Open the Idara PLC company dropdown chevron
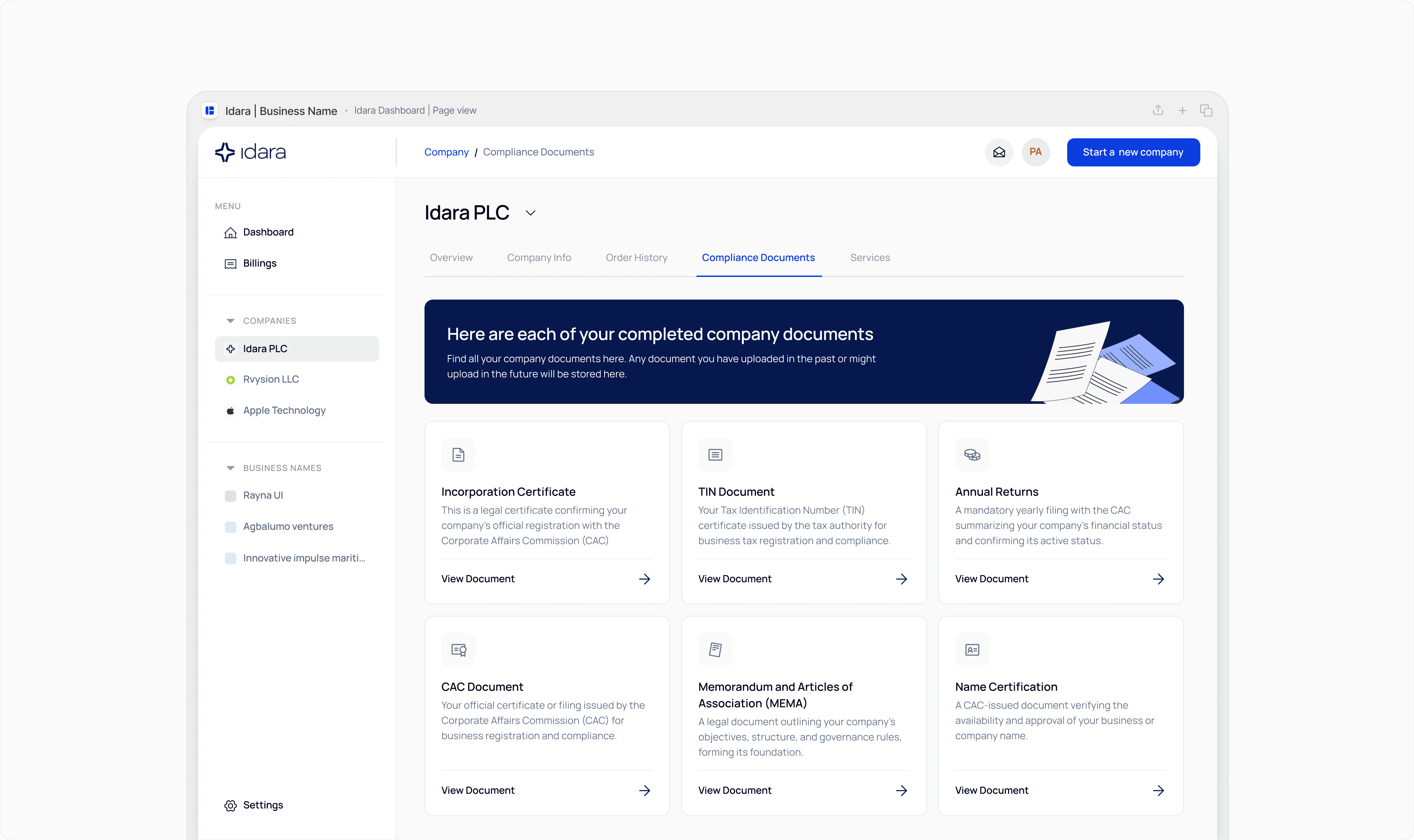Screen dimensions: 1414x840 [530, 213]
